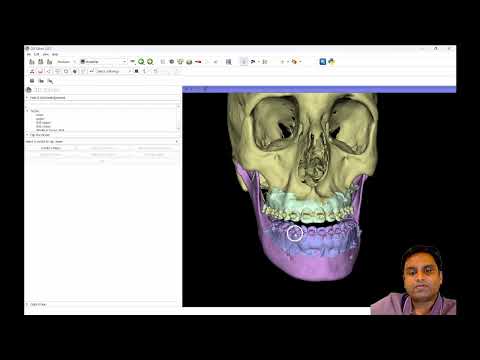Open the view layout selector icon
The width and height of the screenshot is (480, 360).
pyautogui.click(x=229, y=62)
